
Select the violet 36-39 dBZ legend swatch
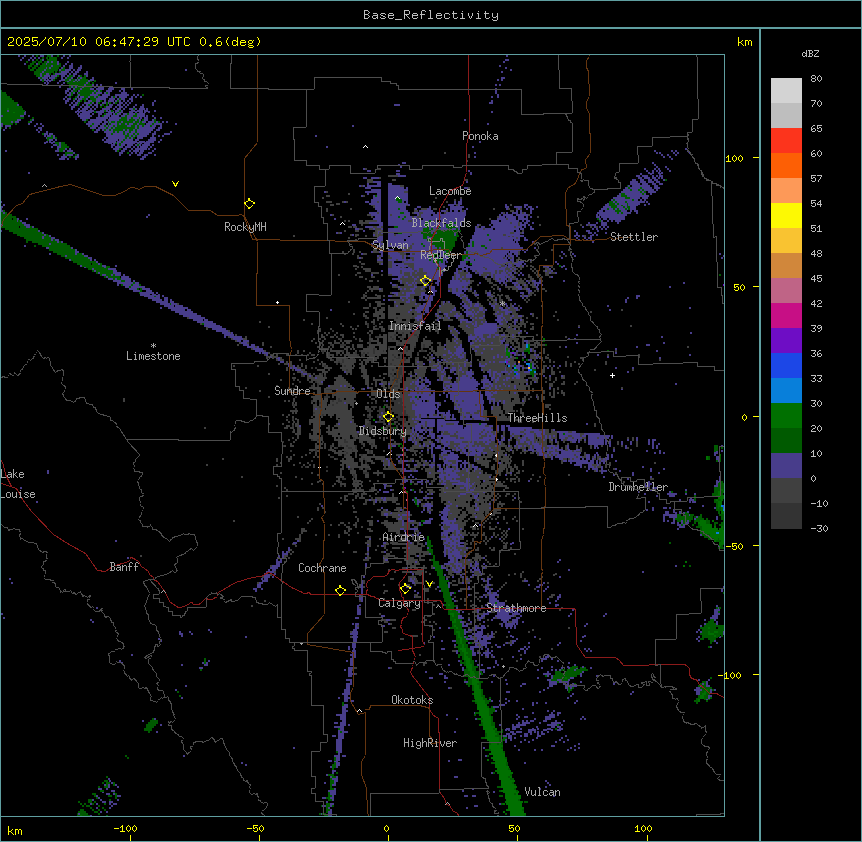[786, 341]
